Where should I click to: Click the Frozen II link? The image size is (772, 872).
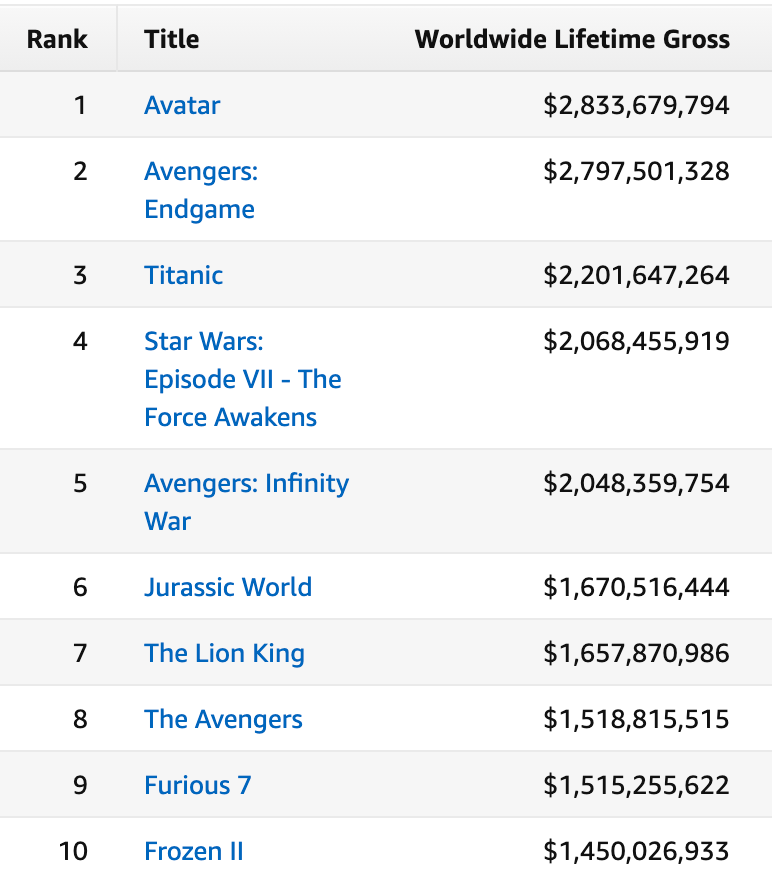pos(194,851)
